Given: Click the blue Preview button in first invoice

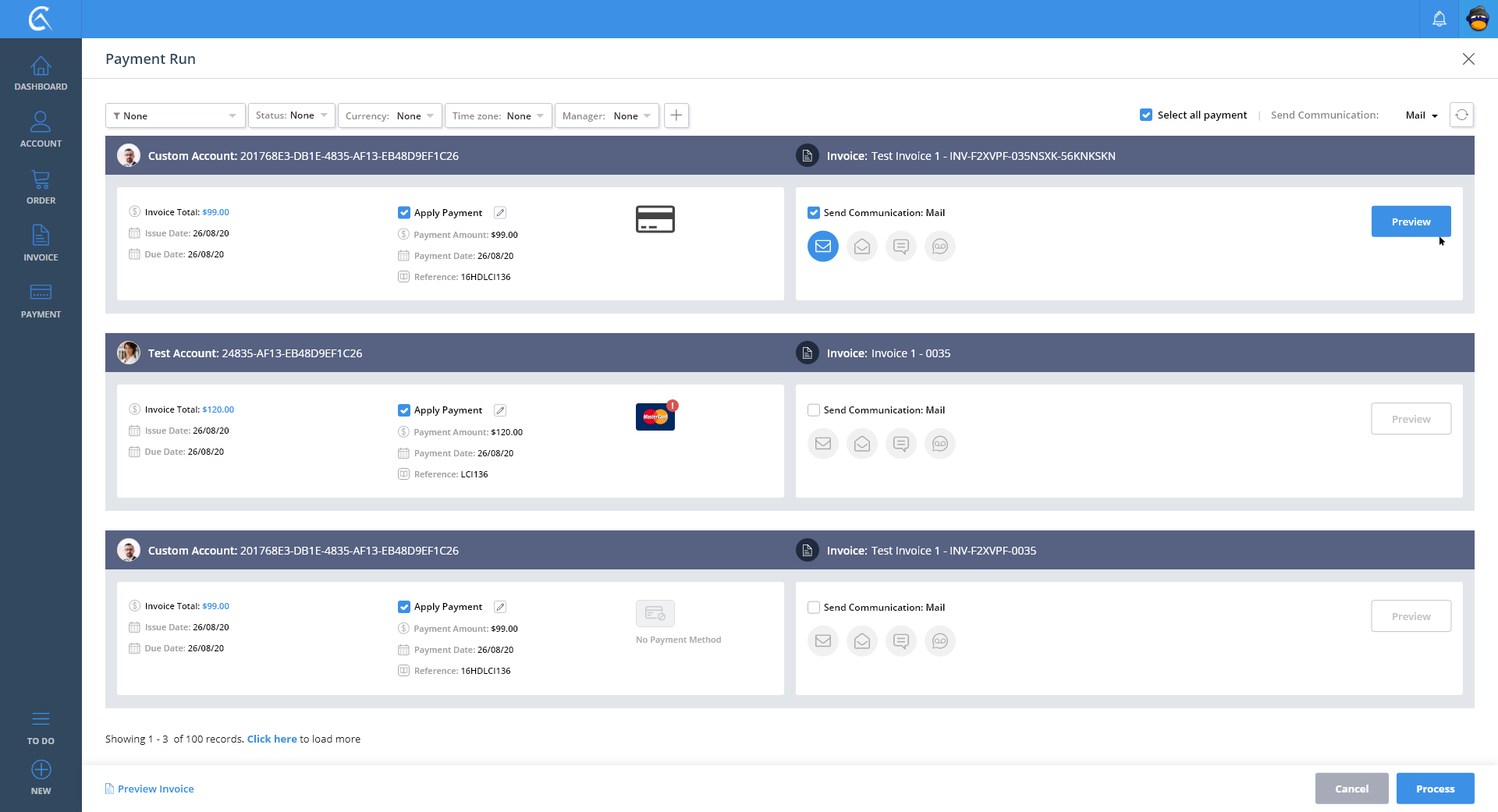Looking at the screenshot, I should 1411,222.
